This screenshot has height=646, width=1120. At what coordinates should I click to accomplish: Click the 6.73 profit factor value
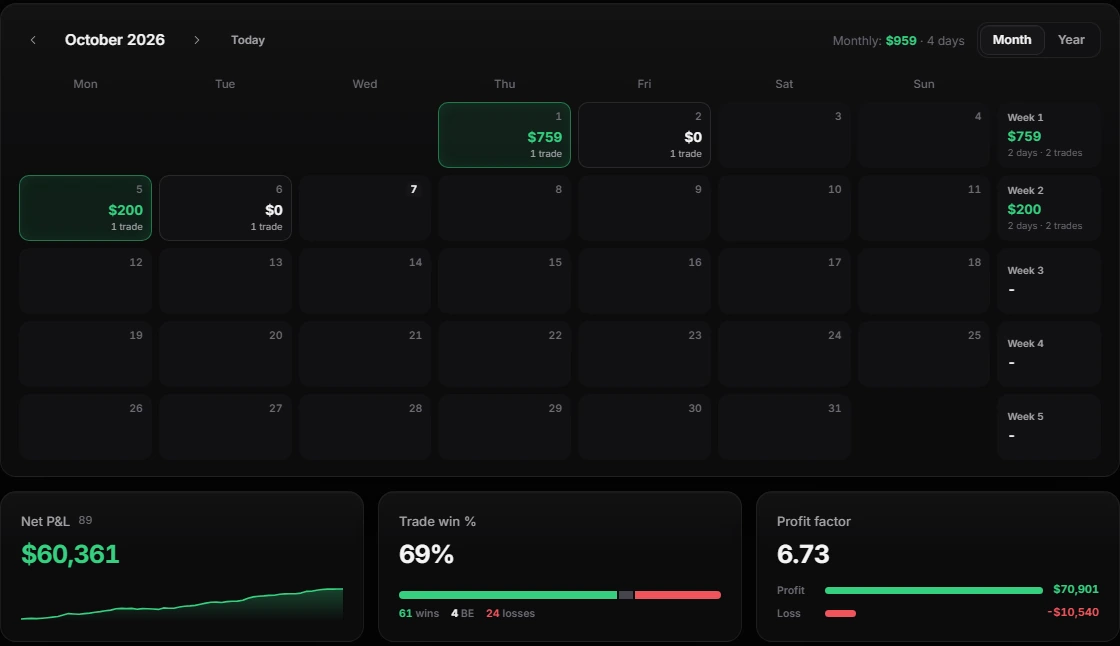pyautogui.click(x=803, y=554)
